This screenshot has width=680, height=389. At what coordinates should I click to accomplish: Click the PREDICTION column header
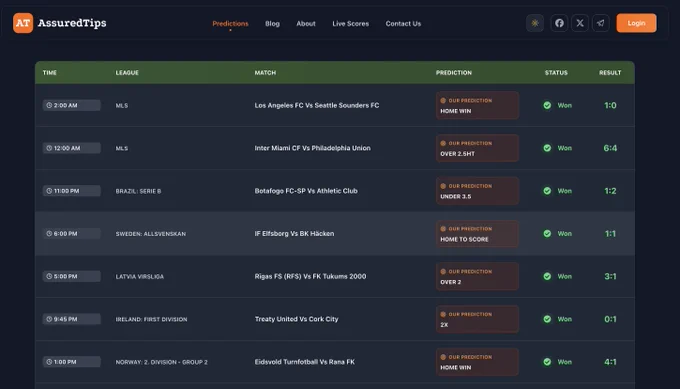[x=454, y=72]
